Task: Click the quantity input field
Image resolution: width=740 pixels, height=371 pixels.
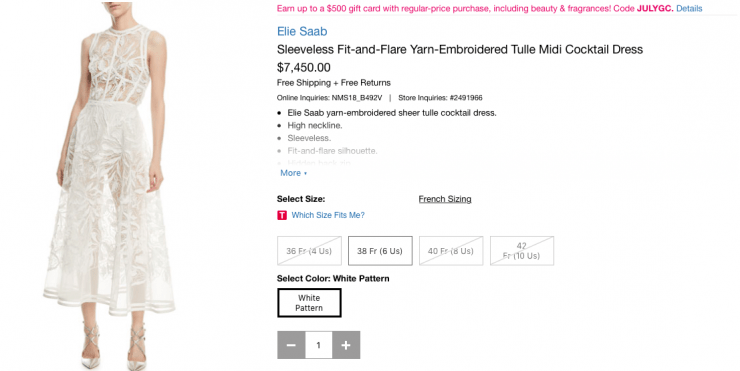Action: click(319, 345)
